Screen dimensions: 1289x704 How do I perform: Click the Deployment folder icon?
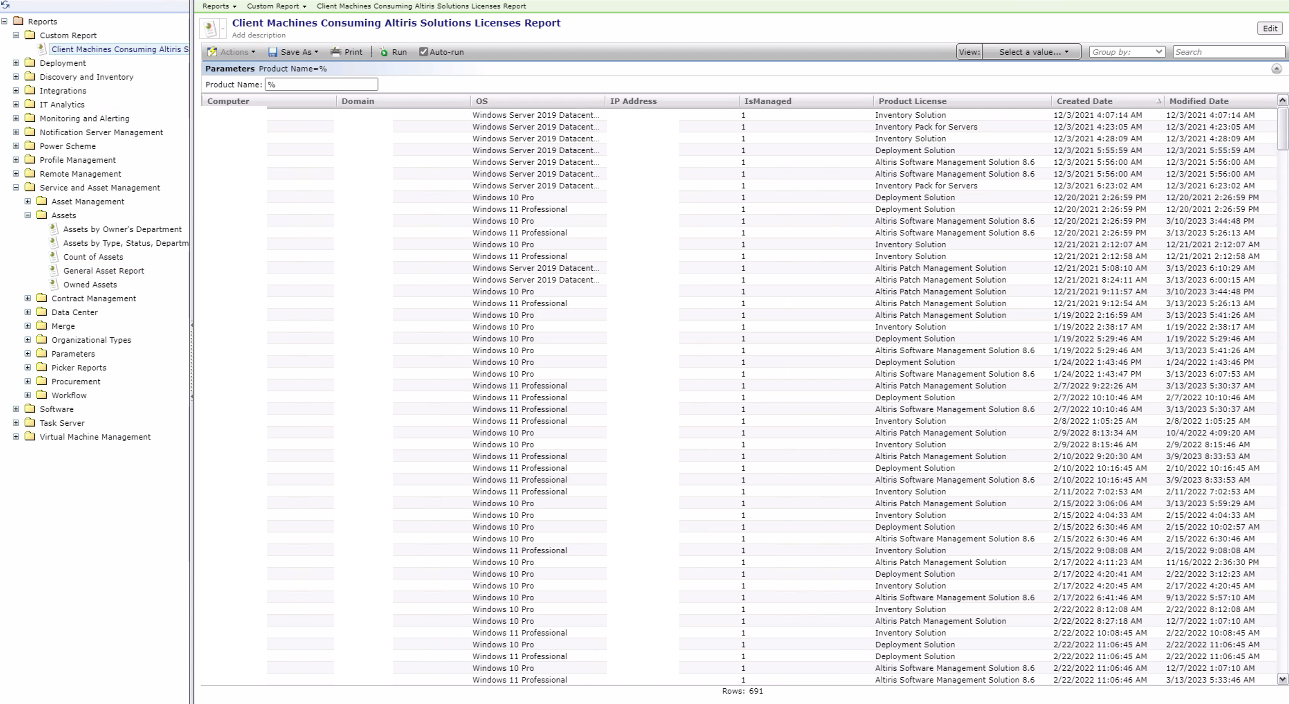[30, 63]
